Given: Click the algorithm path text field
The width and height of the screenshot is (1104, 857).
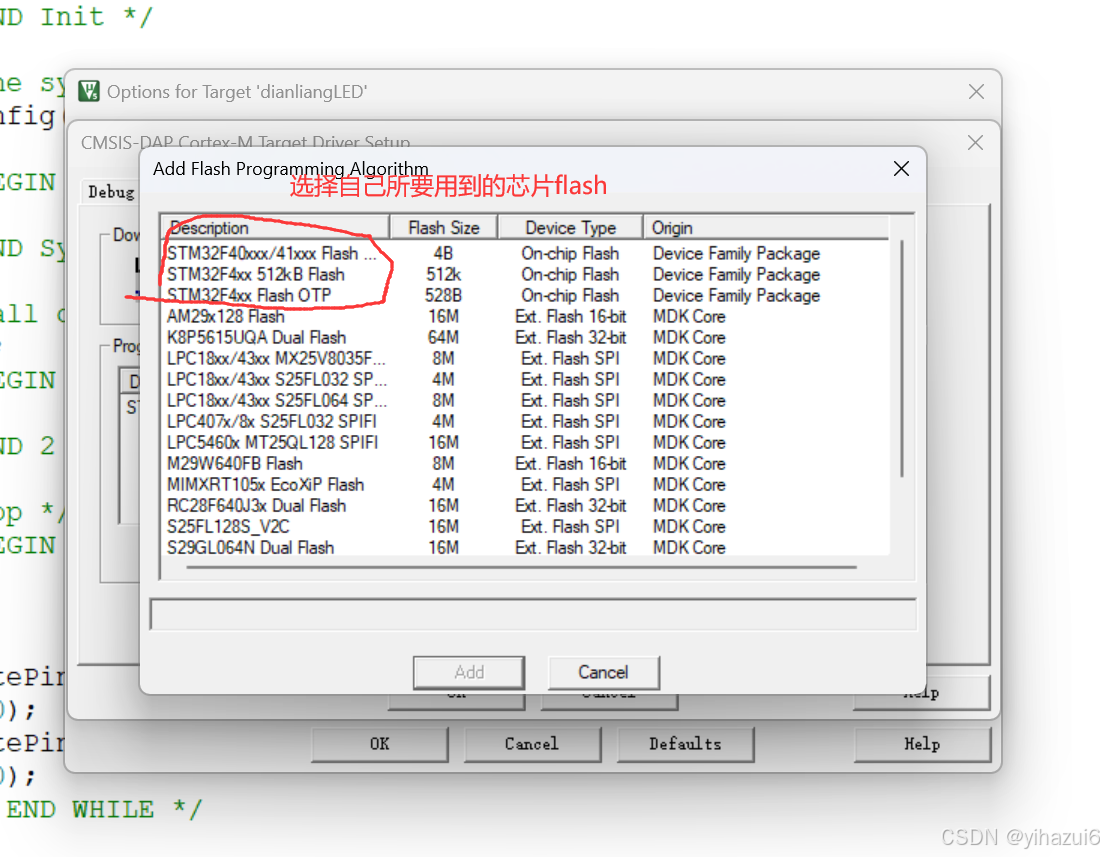Looking at the screenshot, I should [533, 615].
